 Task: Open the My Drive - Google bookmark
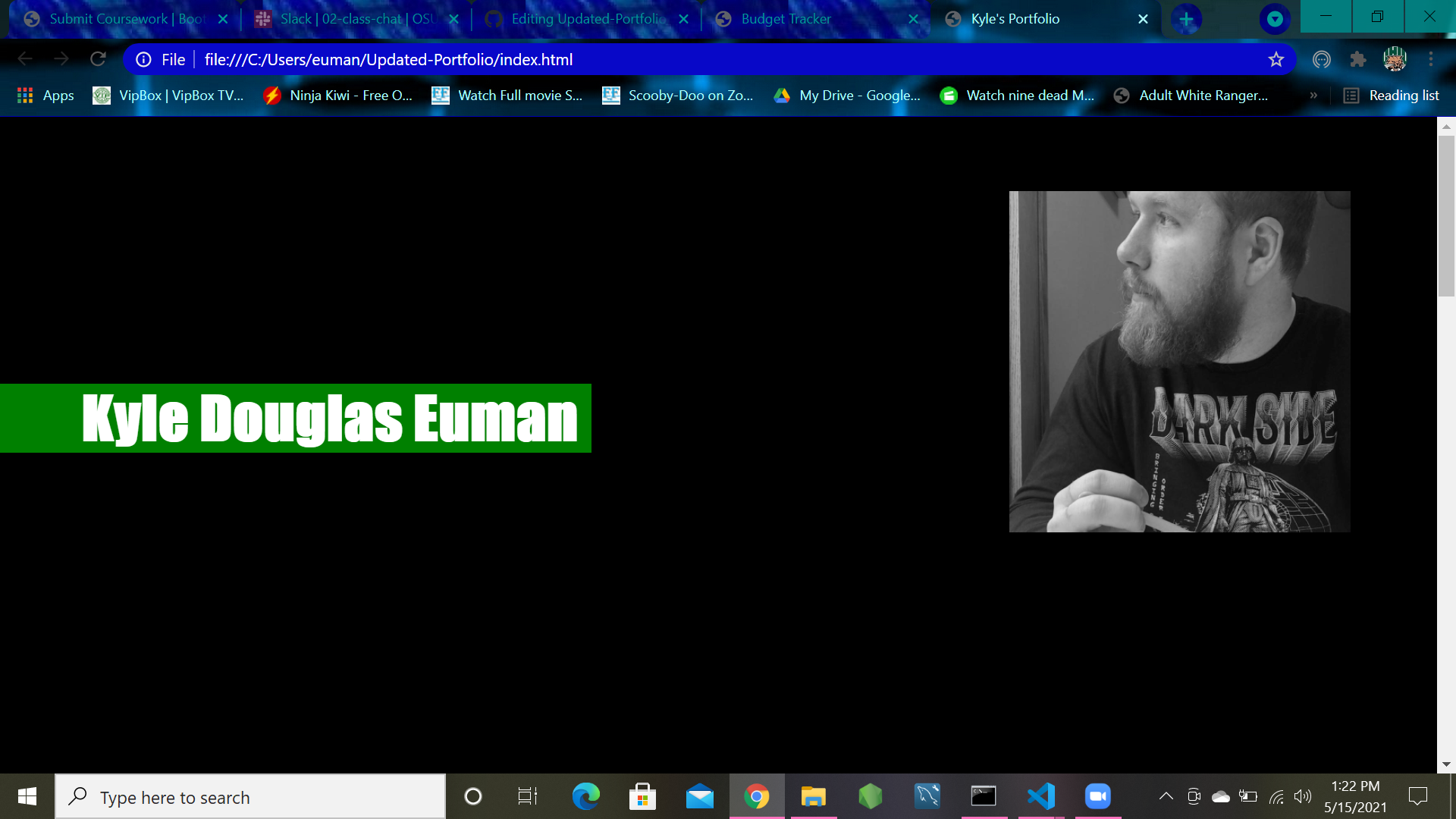(848, 96)
